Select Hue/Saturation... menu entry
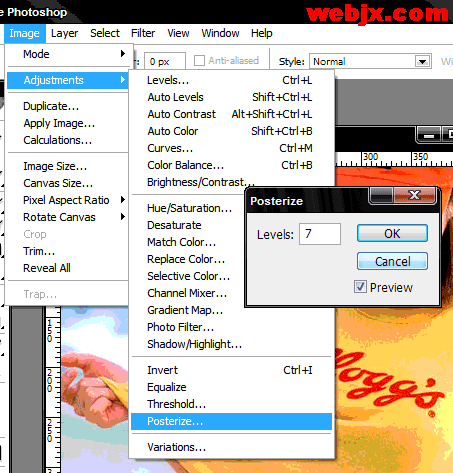 pyautogui.click(x=189, y=208)
